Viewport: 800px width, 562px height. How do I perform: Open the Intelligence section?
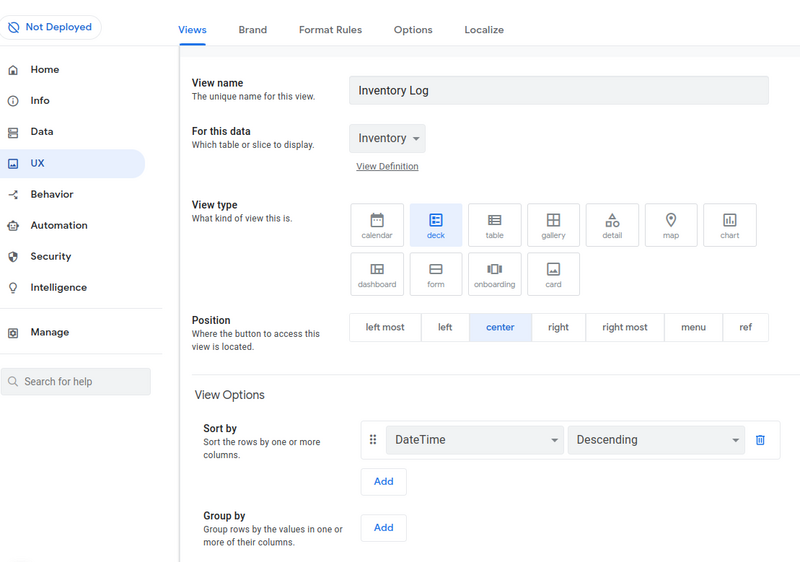(x=58, y=288)
